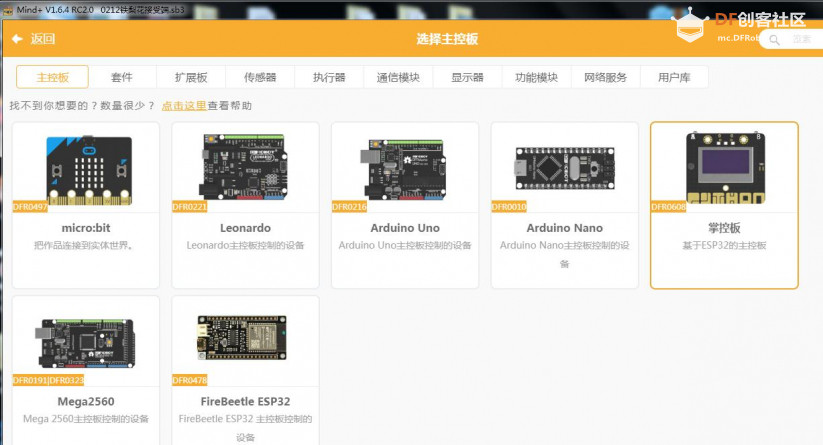This screenshot has height=445, width=823.
Task: Click the DFR0608 product code tag
Action: [668, 207]
